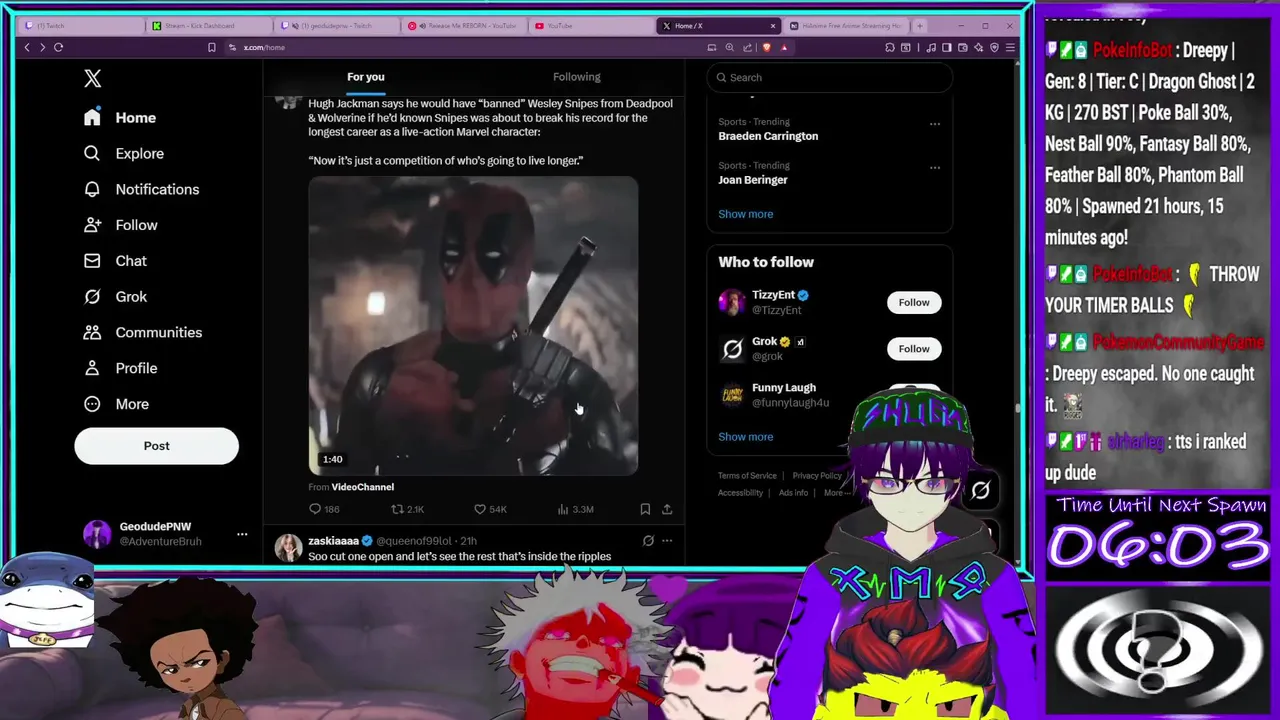Toggle the browser sidebar panel icon
Viewport: 1280px width, 720px height.
(x=946, y=47)
